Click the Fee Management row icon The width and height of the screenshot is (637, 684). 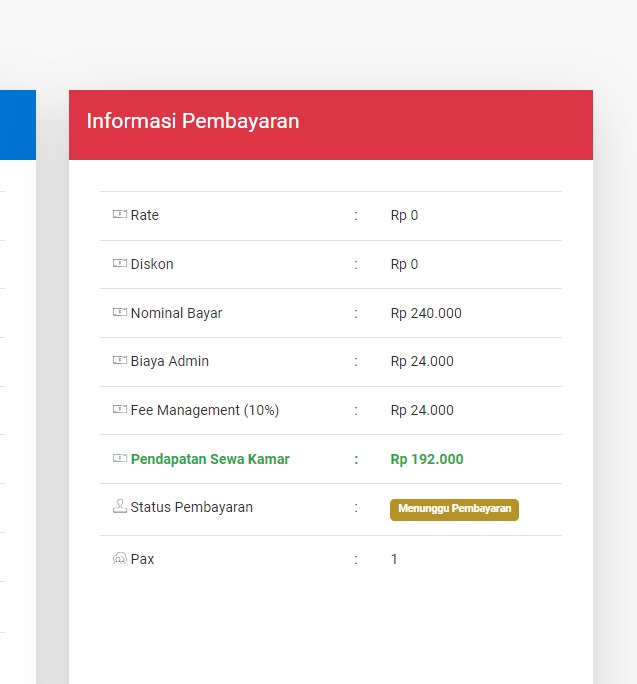click(x=119, y=410)
